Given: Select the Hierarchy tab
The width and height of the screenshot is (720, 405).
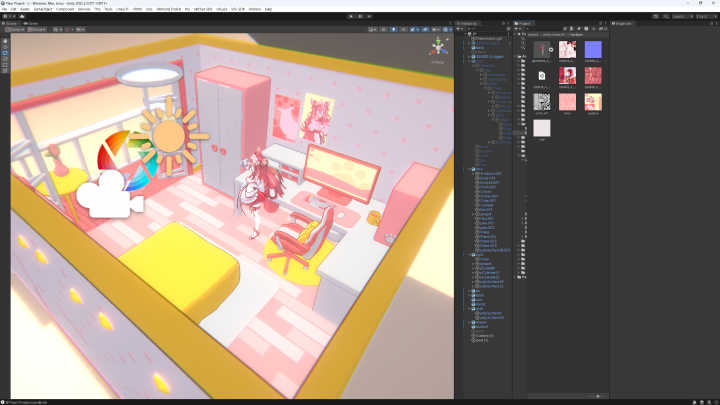Looking at the screenshot, I should pos(472,23).
